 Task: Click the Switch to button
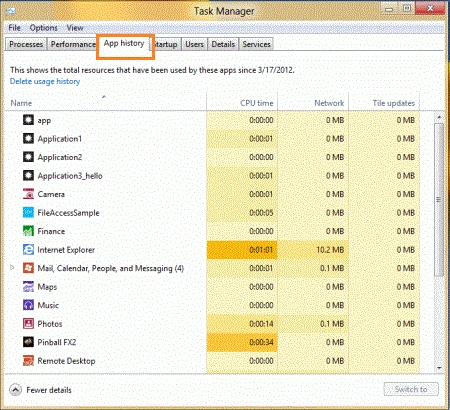(x=411, y=389)
